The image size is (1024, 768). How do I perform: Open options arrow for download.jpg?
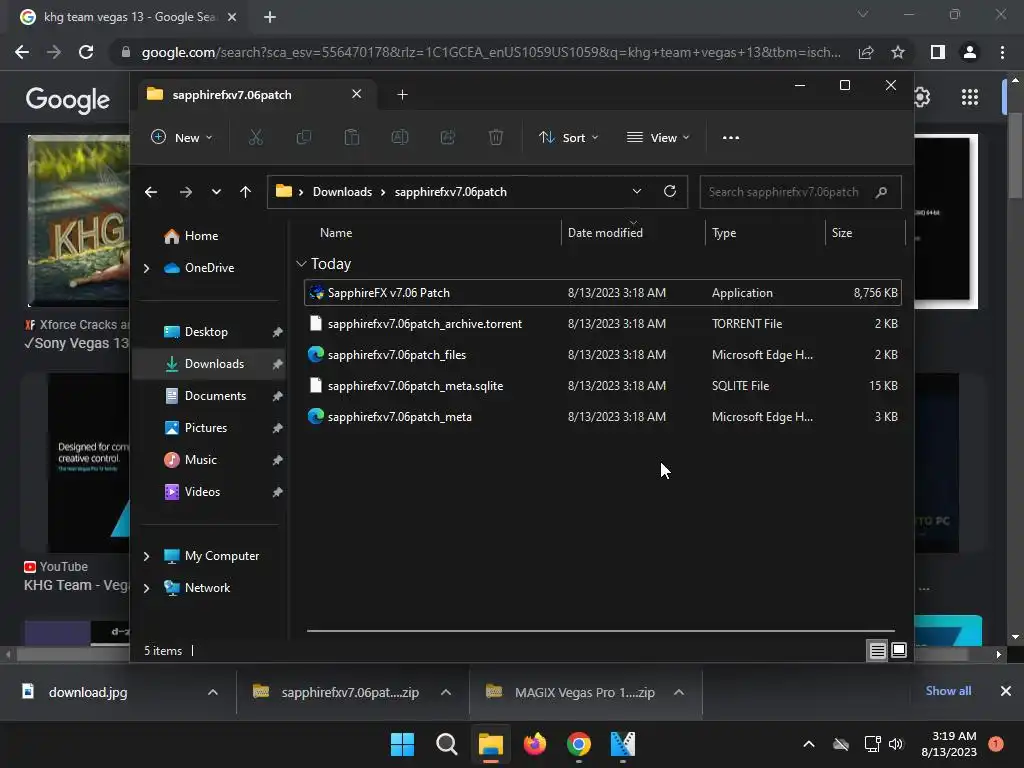[212, 692]
